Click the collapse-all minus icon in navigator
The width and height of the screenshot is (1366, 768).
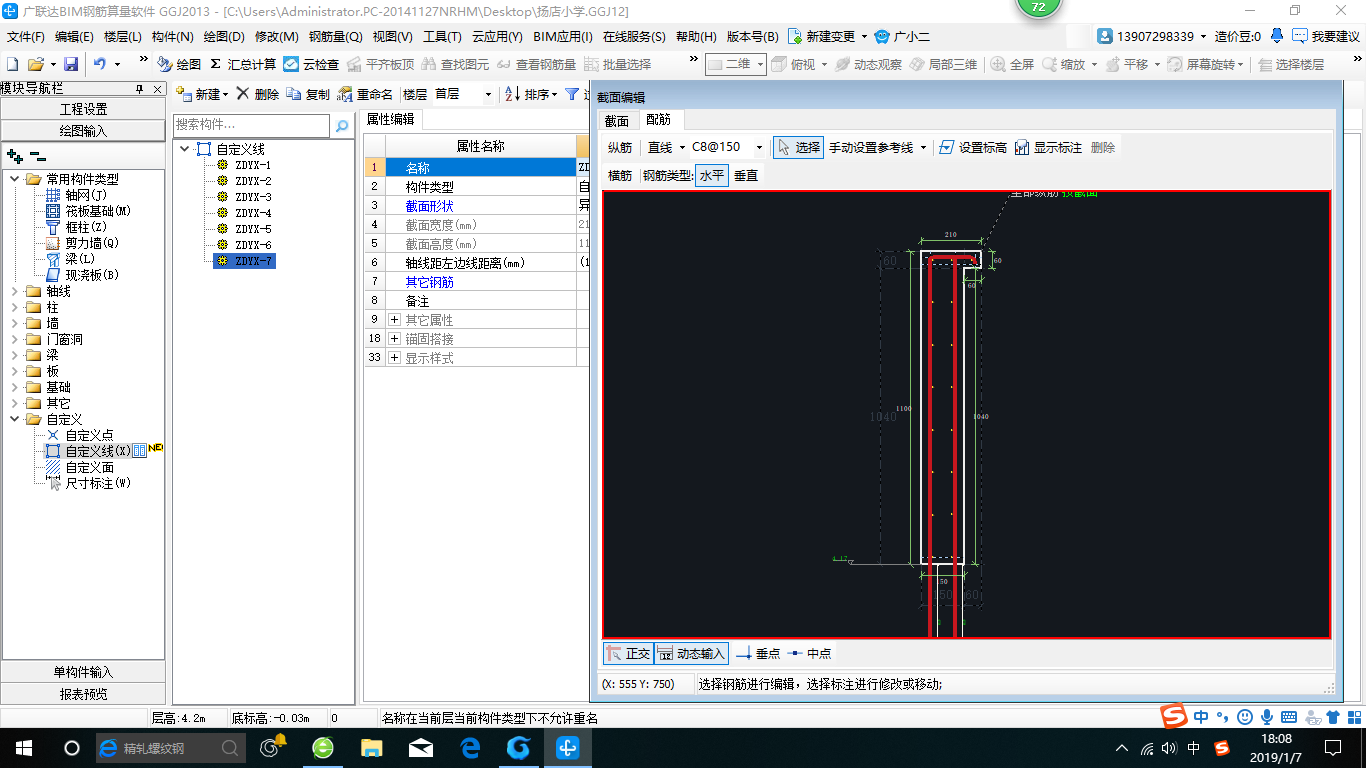point(37,156)
